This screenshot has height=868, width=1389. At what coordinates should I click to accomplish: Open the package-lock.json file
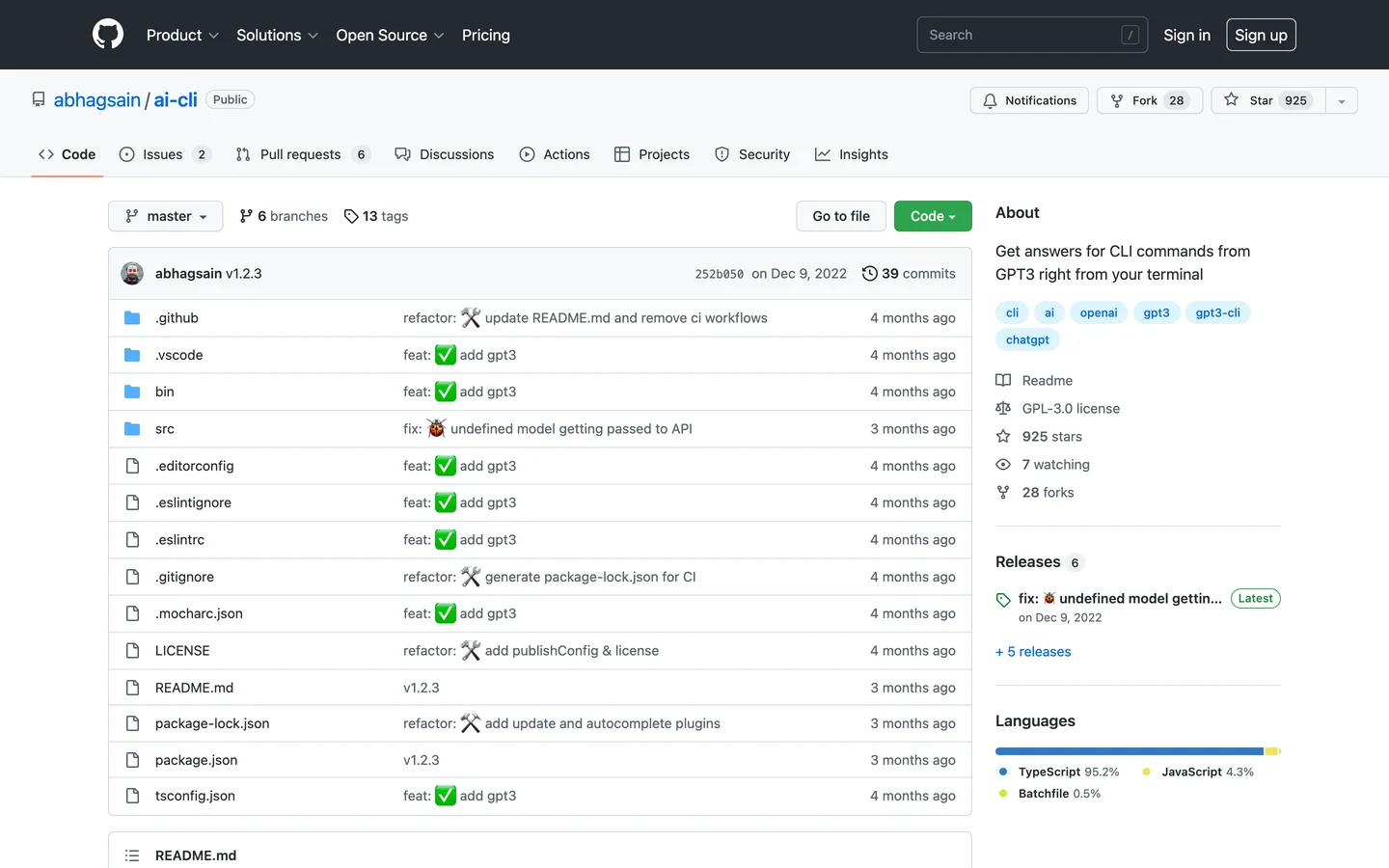point(212,723)
